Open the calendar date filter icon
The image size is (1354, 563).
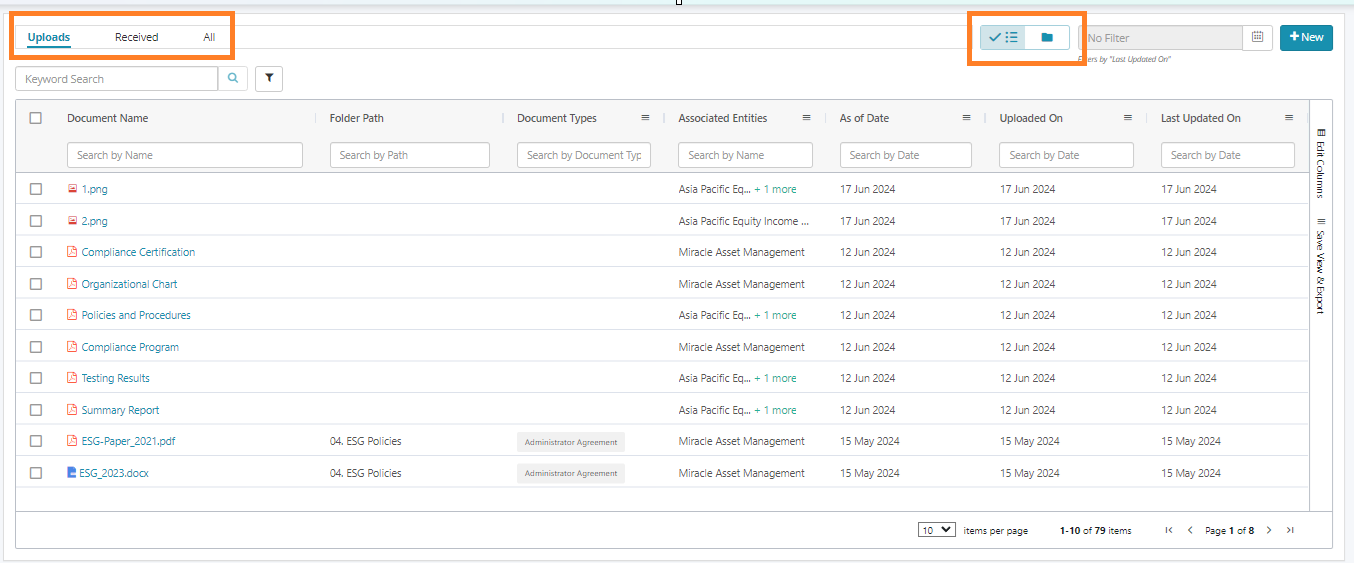[x=1257, y=37]
